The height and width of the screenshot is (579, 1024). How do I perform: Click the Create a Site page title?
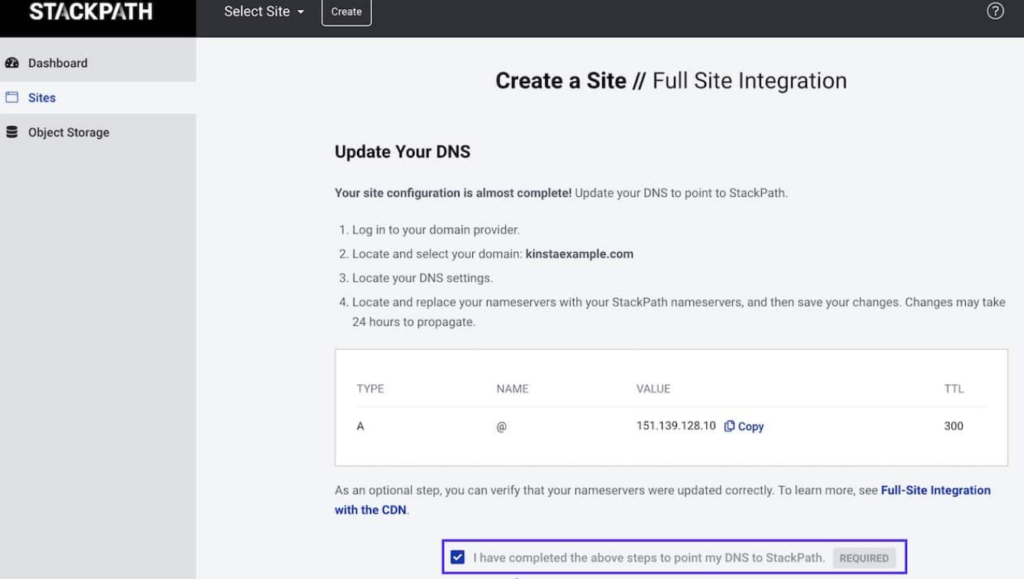click(x=671, y=81)
